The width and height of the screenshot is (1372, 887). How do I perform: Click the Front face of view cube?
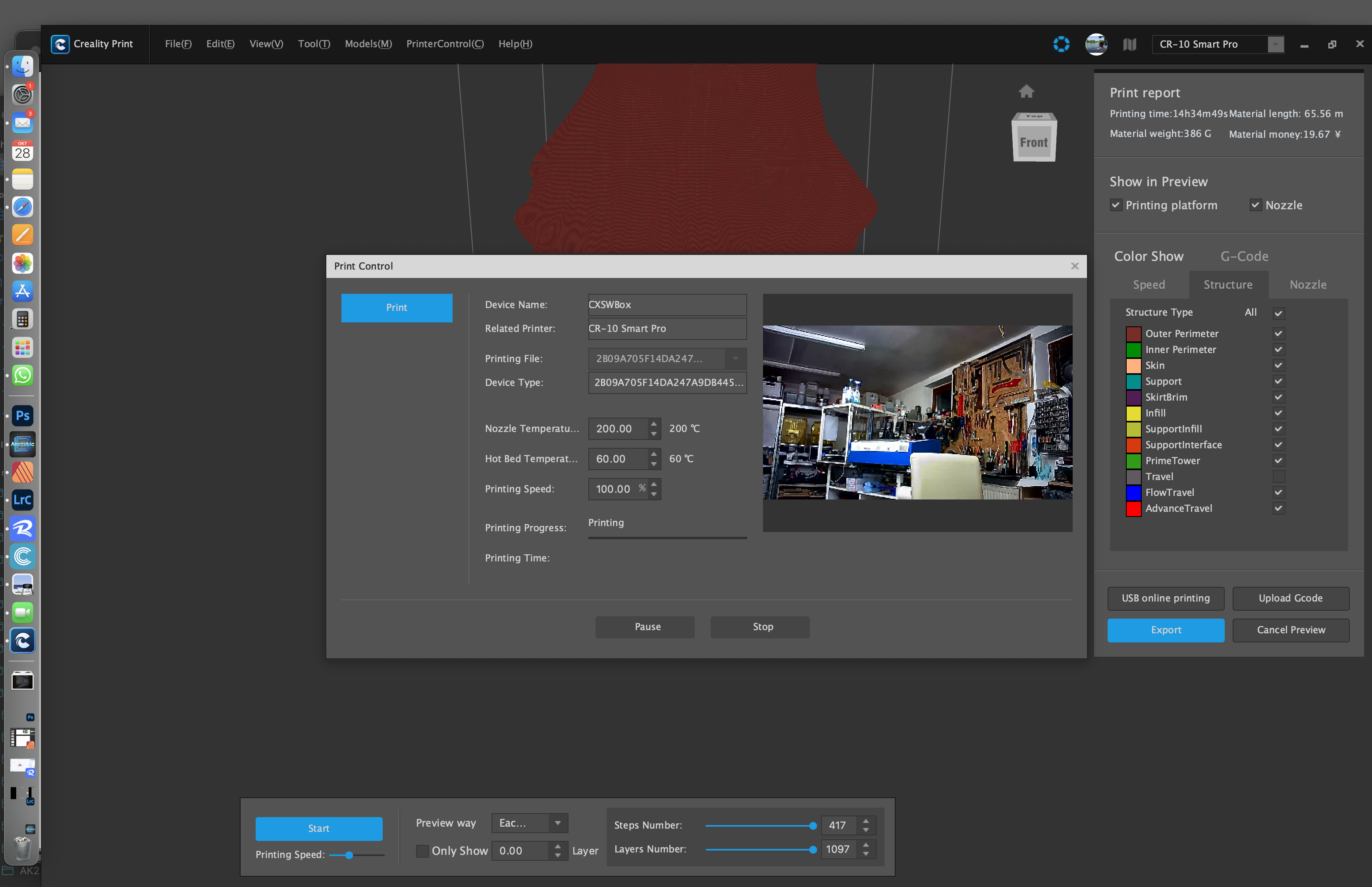pyautogui.click(x=1033, y=142)
